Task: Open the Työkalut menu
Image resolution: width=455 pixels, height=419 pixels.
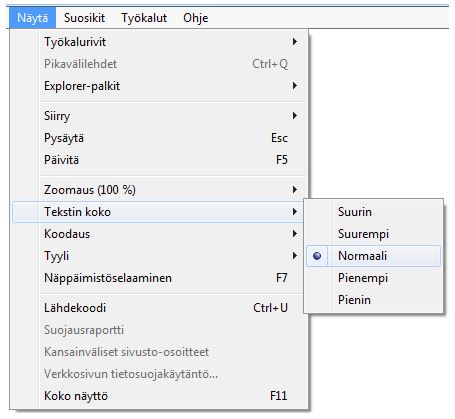Action: click(x=144, y=18)
